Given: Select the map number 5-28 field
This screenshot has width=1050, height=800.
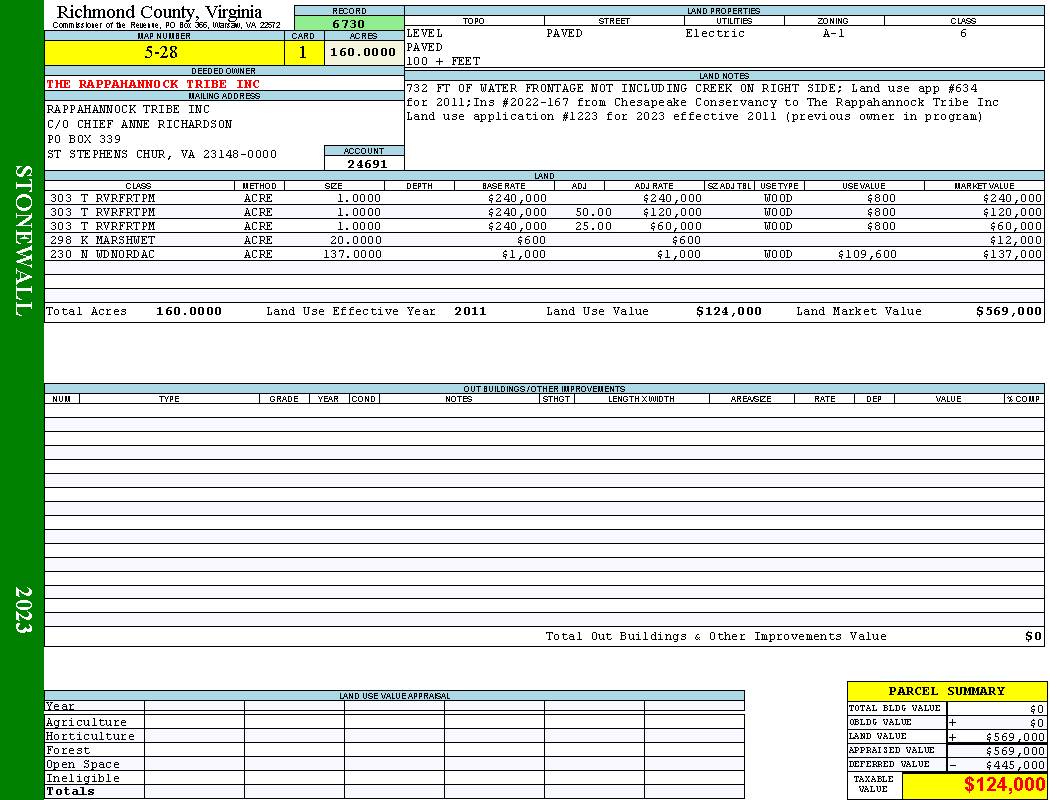Looking at the screenshot, I should tap(164, 53).
